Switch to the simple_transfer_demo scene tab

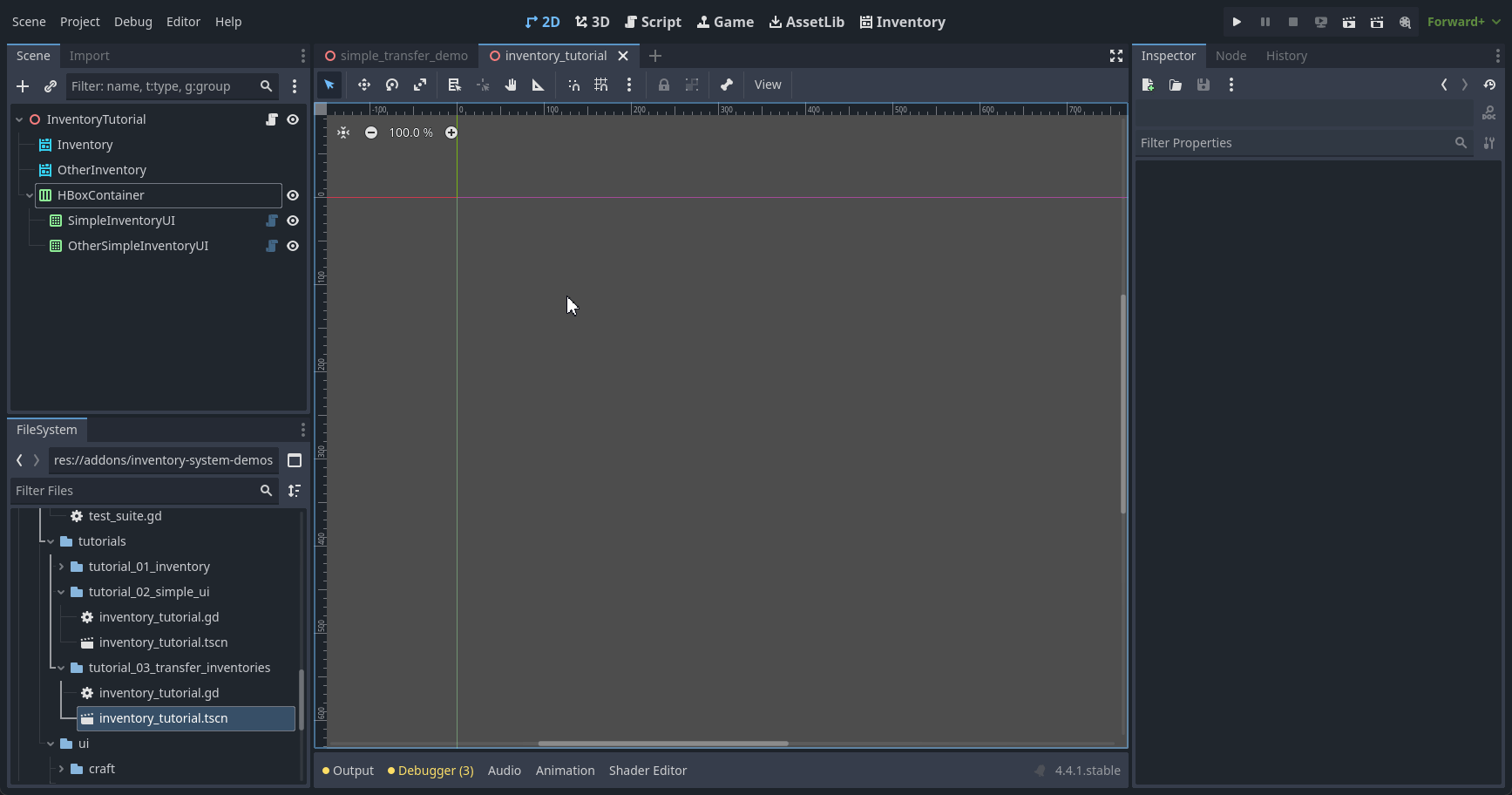[397, 56]
